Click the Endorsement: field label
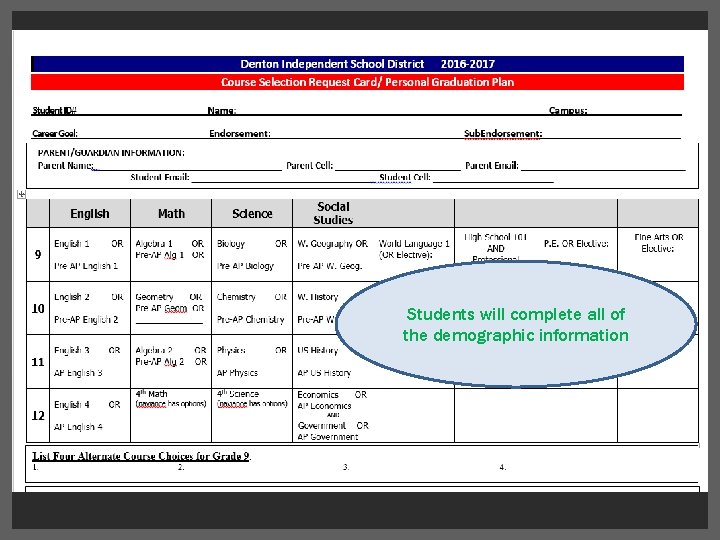This screenshot has width=720, height=540. tap(240, 133)
